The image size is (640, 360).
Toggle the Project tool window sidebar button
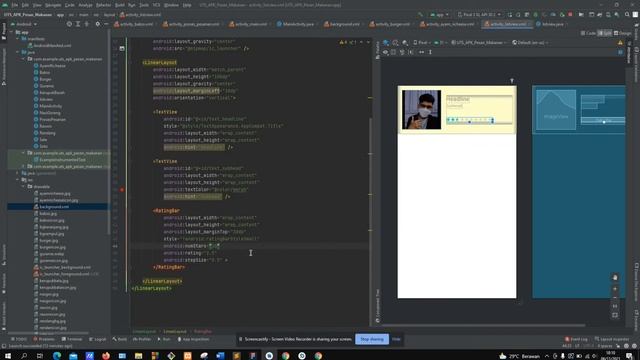[4, 31]
